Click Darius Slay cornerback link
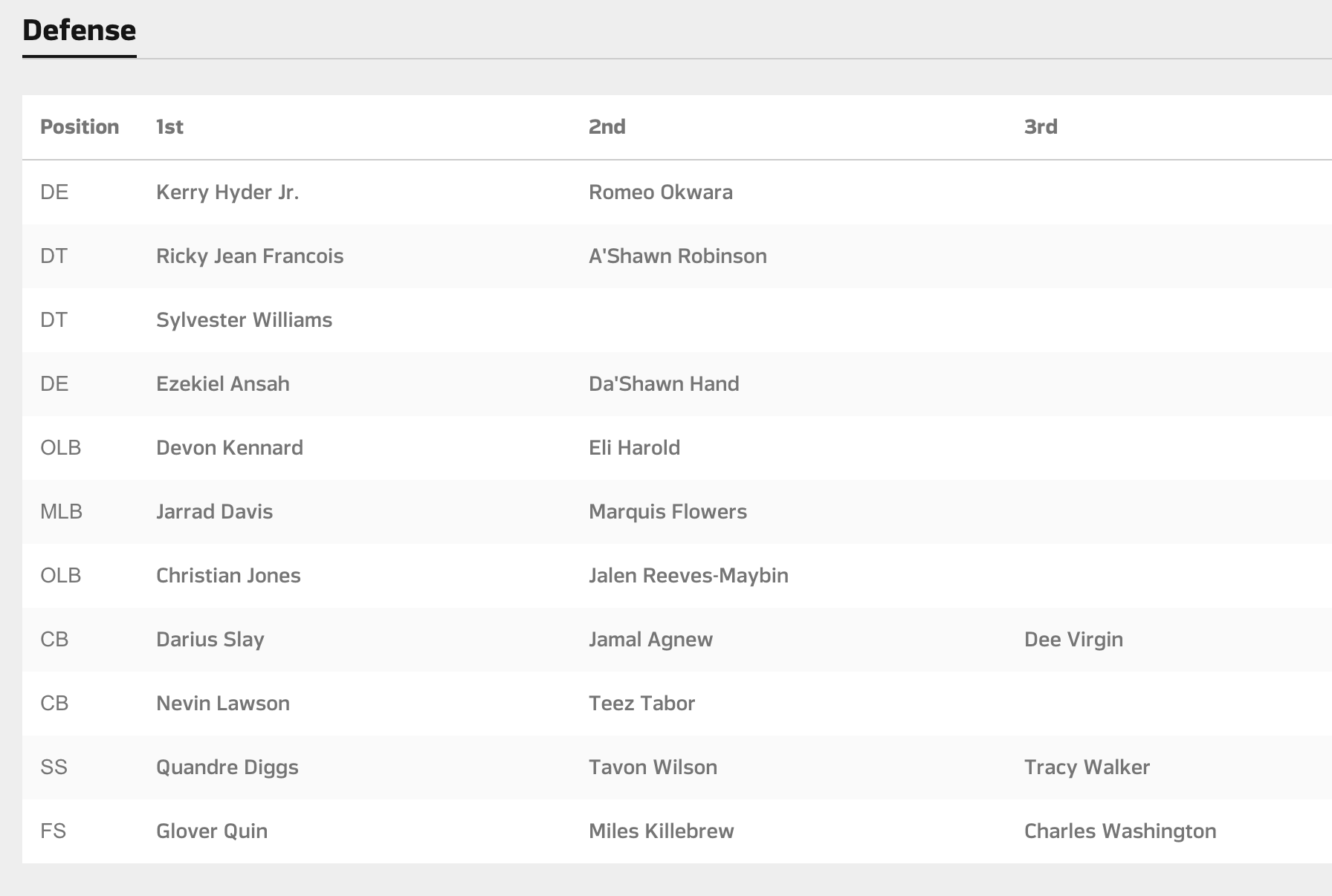1332x896 pixels. point(210,640)
